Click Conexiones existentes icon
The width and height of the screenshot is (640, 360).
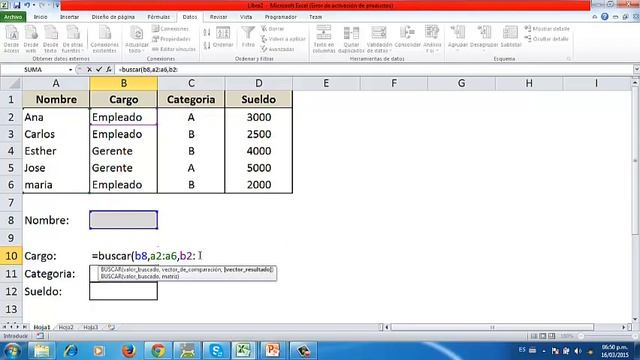[x=104, y=39]
